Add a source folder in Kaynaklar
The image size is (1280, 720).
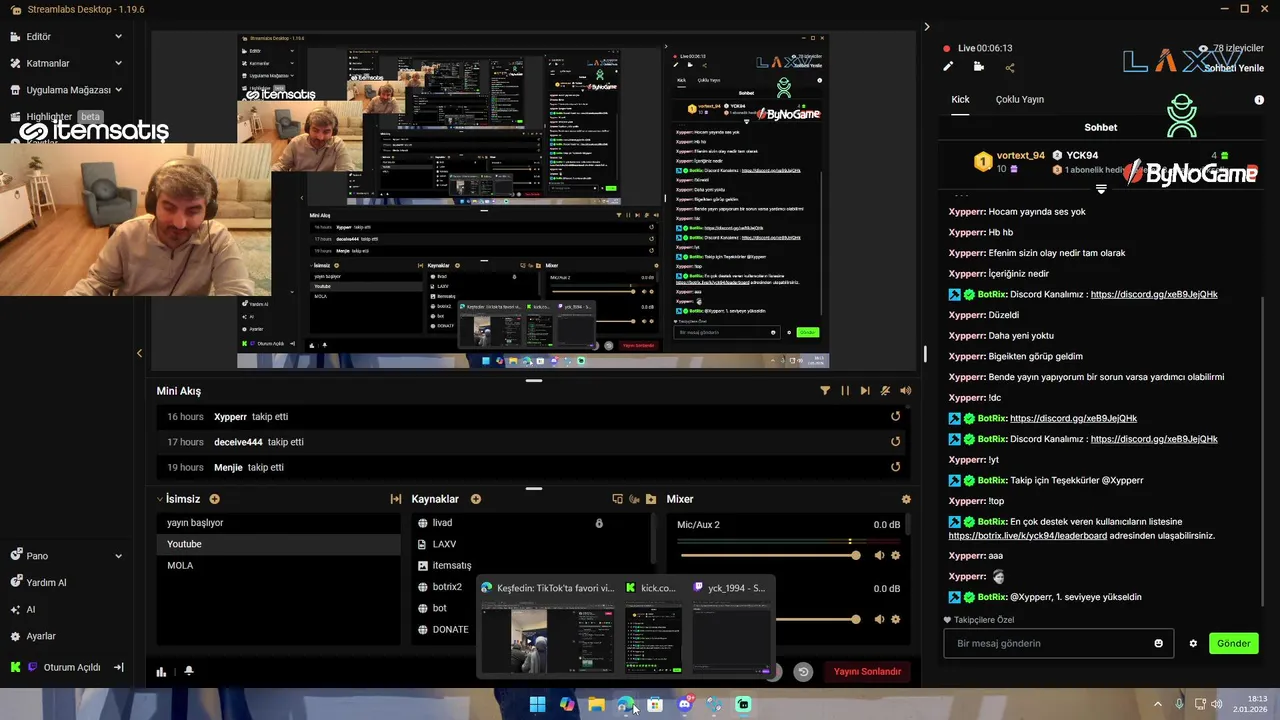point(651,499)
